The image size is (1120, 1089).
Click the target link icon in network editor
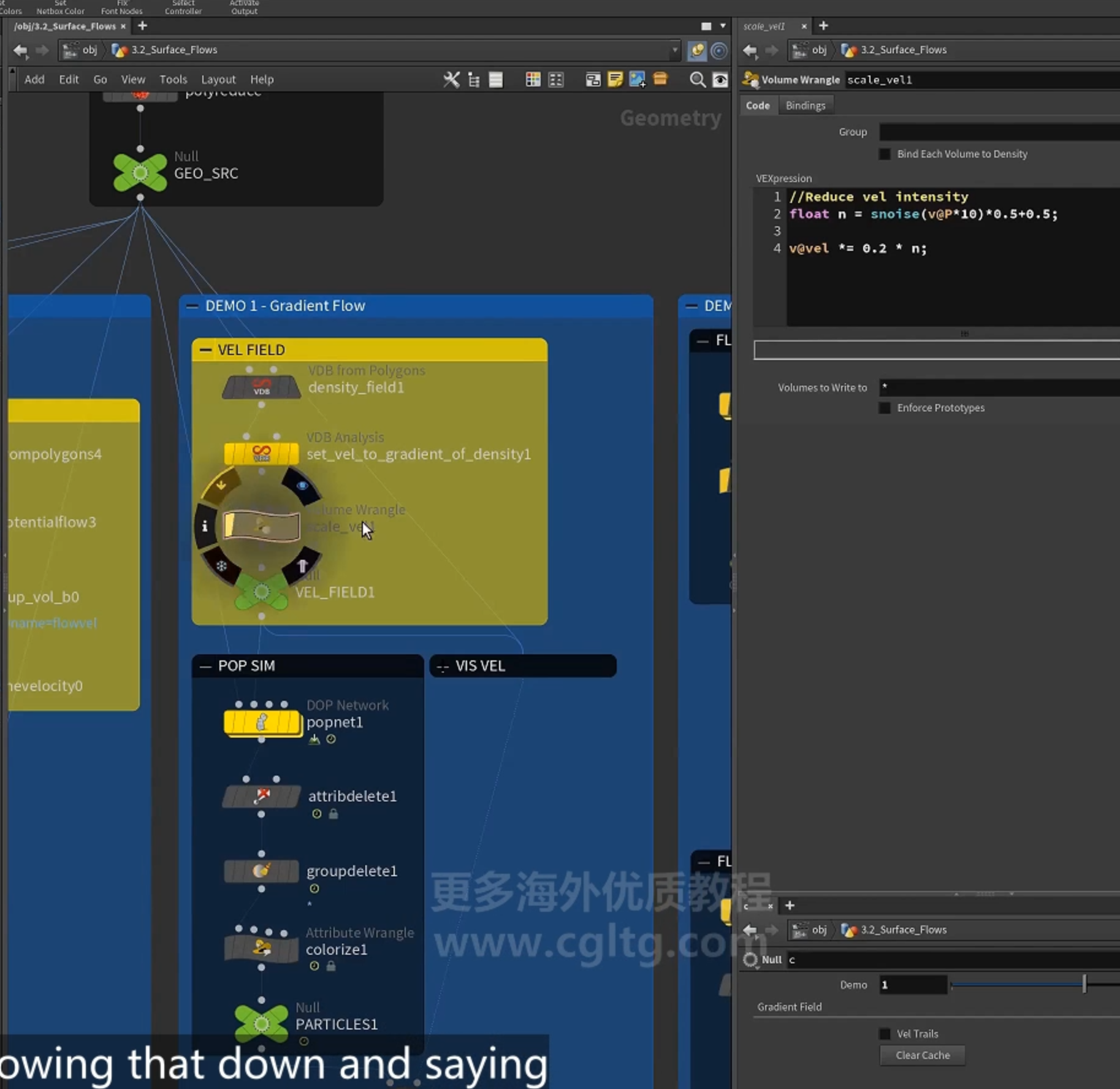pyautogui.click(x=719, y=50)
